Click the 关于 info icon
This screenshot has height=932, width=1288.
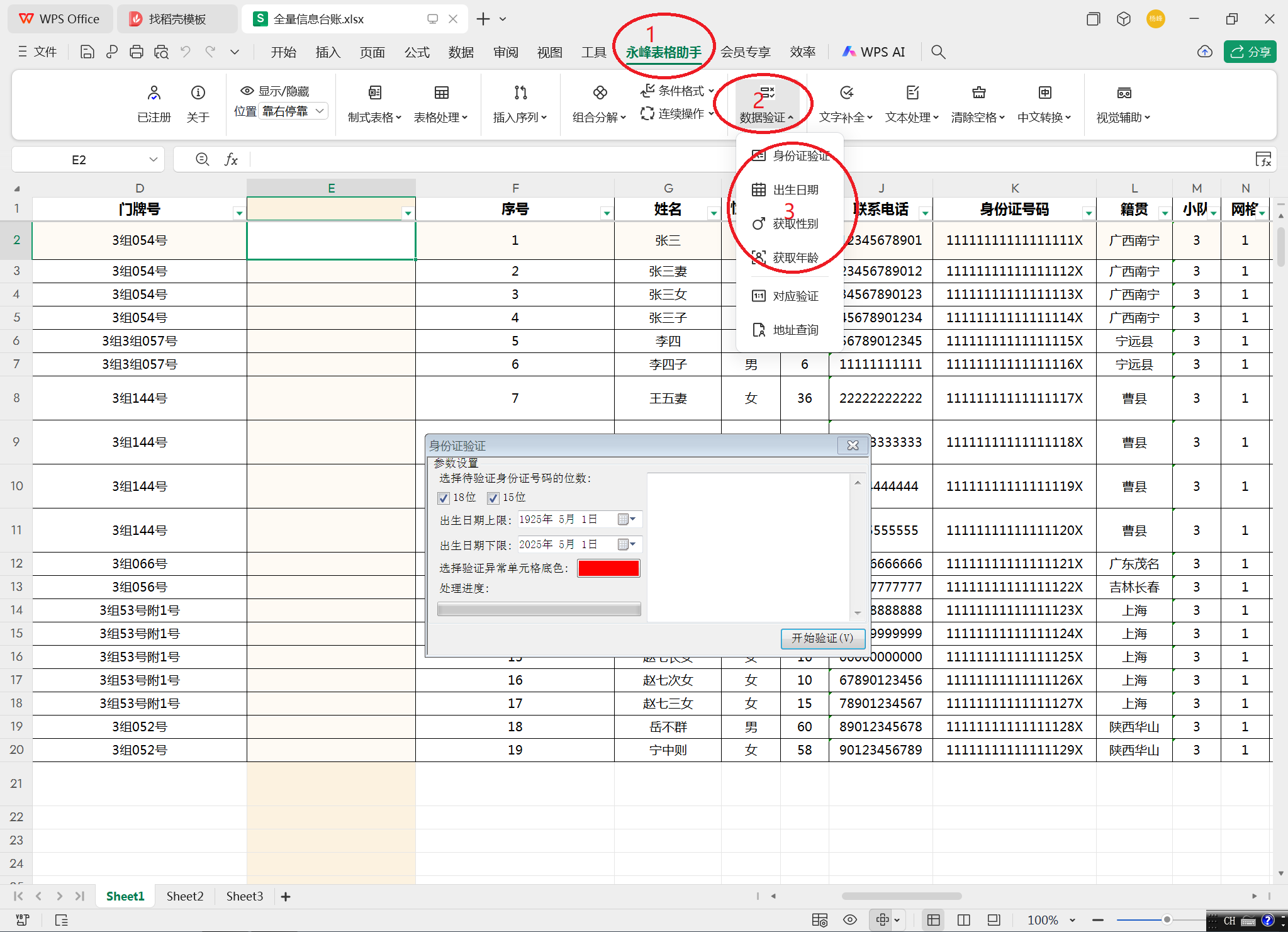(198, 93)
